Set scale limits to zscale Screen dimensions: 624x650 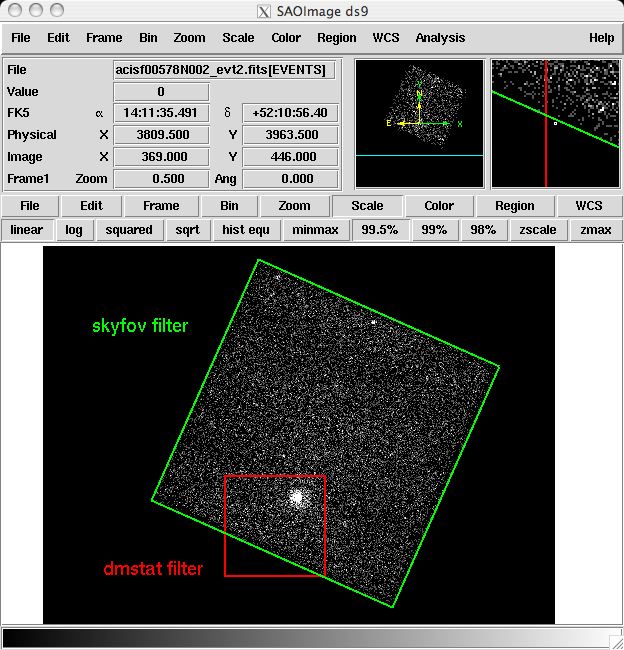[x=538, y=230]
